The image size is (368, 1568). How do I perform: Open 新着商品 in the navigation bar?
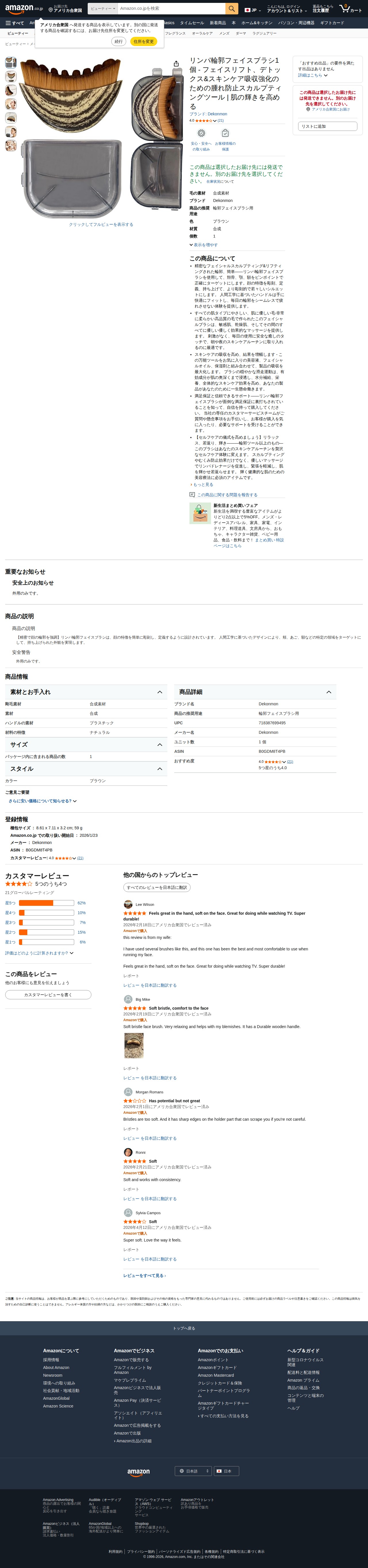click(x=218, y=23)
